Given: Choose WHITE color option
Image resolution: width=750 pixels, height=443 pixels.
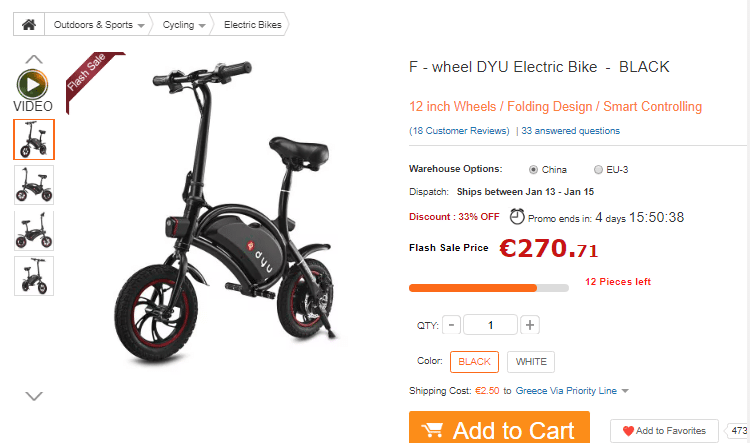Looking at the screenshot, I should (531, 362).
